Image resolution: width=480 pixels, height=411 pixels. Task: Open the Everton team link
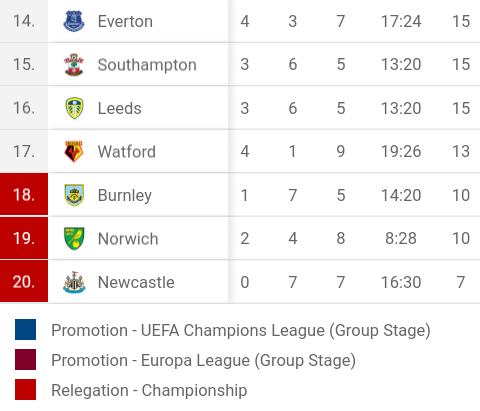pyautogui.click(x=125, y=22)
